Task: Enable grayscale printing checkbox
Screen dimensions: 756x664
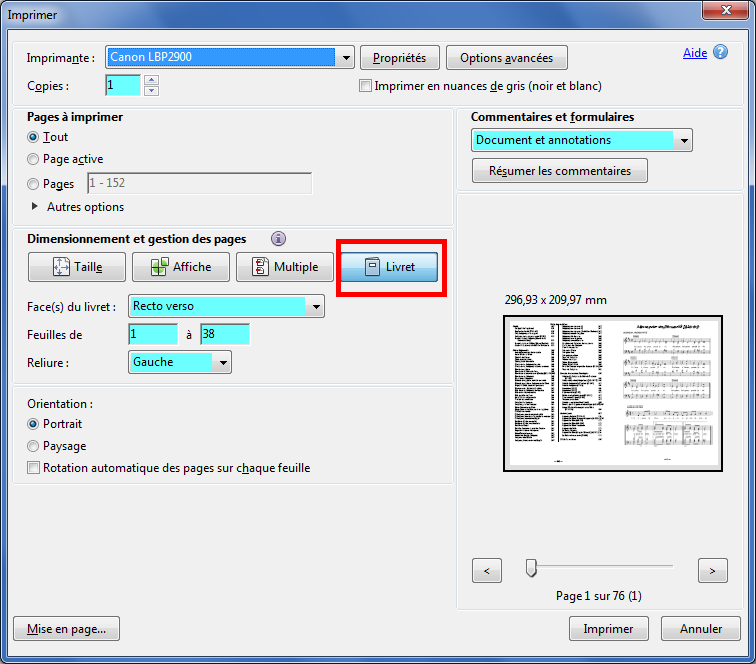Action: click(x=366, y=87)
